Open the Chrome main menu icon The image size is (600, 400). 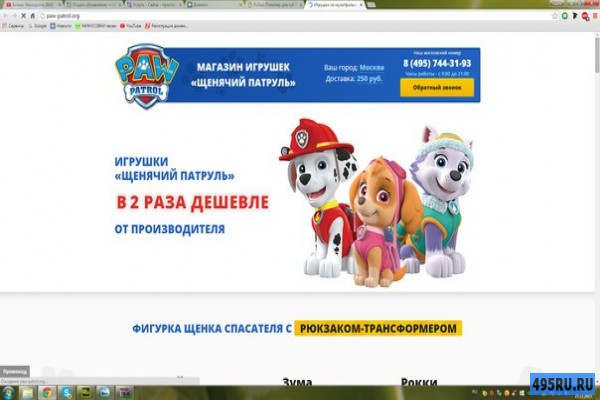(x=595, y=16)
